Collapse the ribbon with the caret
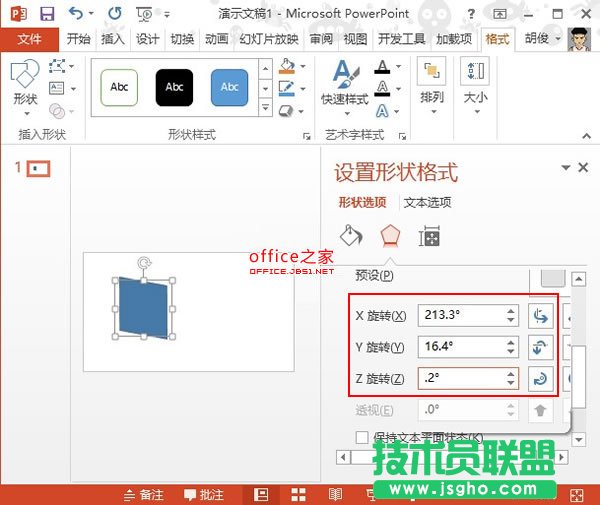Screen dimensions: 600x505 pos(586,136)
